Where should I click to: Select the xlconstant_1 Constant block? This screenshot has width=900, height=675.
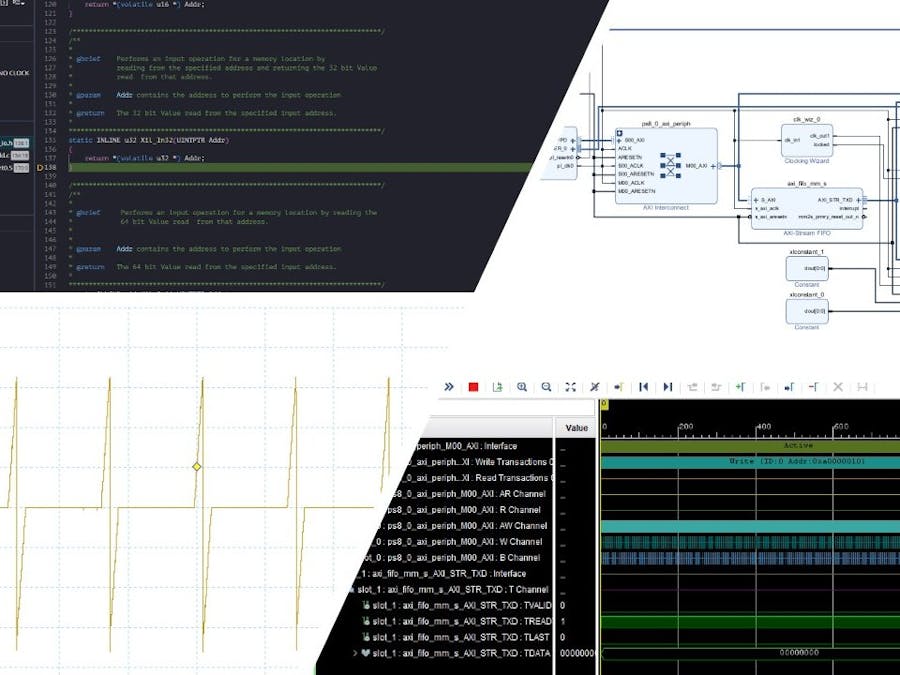point(807,268)
